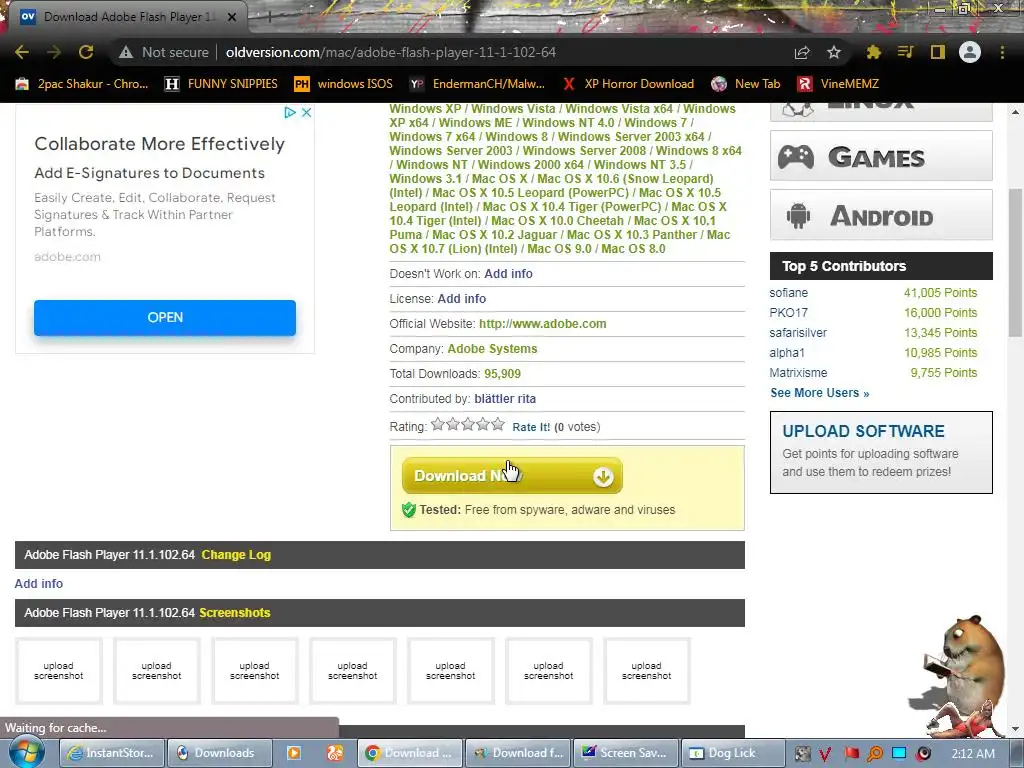Close the Download Adobe Flash Player tab
This screenshot has height=768, width=1024.
pyautogui.click(x=232, y=17)
